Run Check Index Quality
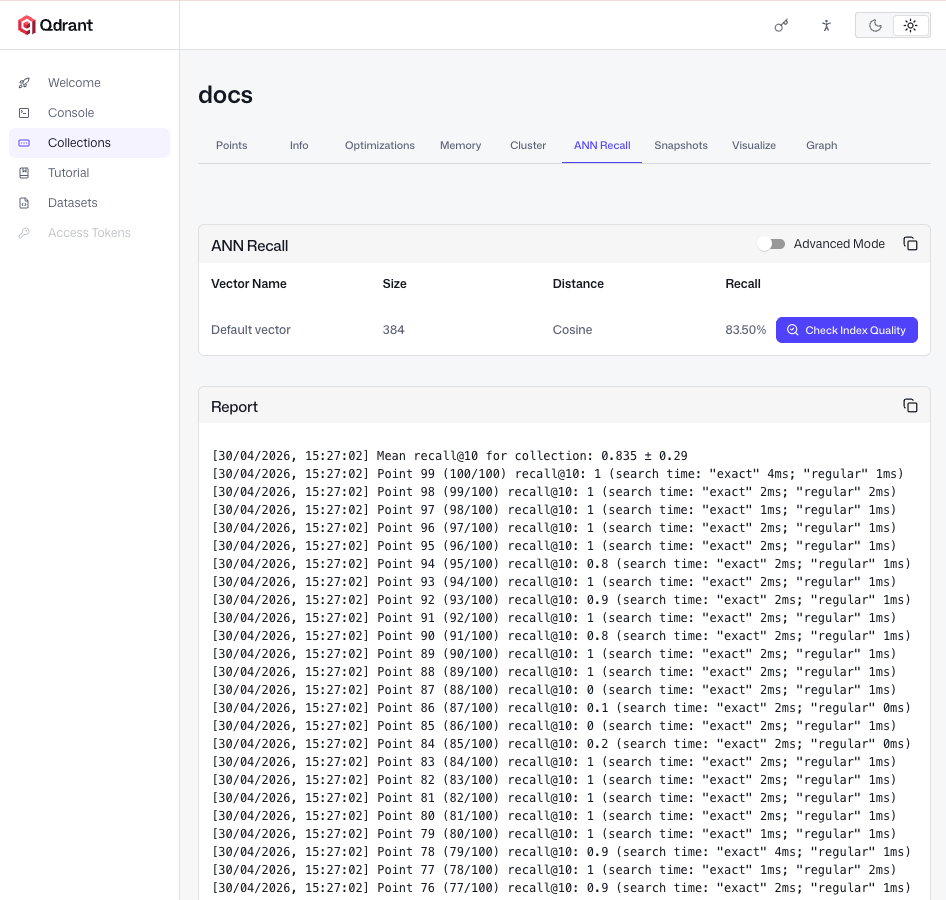 pos(846,330)
